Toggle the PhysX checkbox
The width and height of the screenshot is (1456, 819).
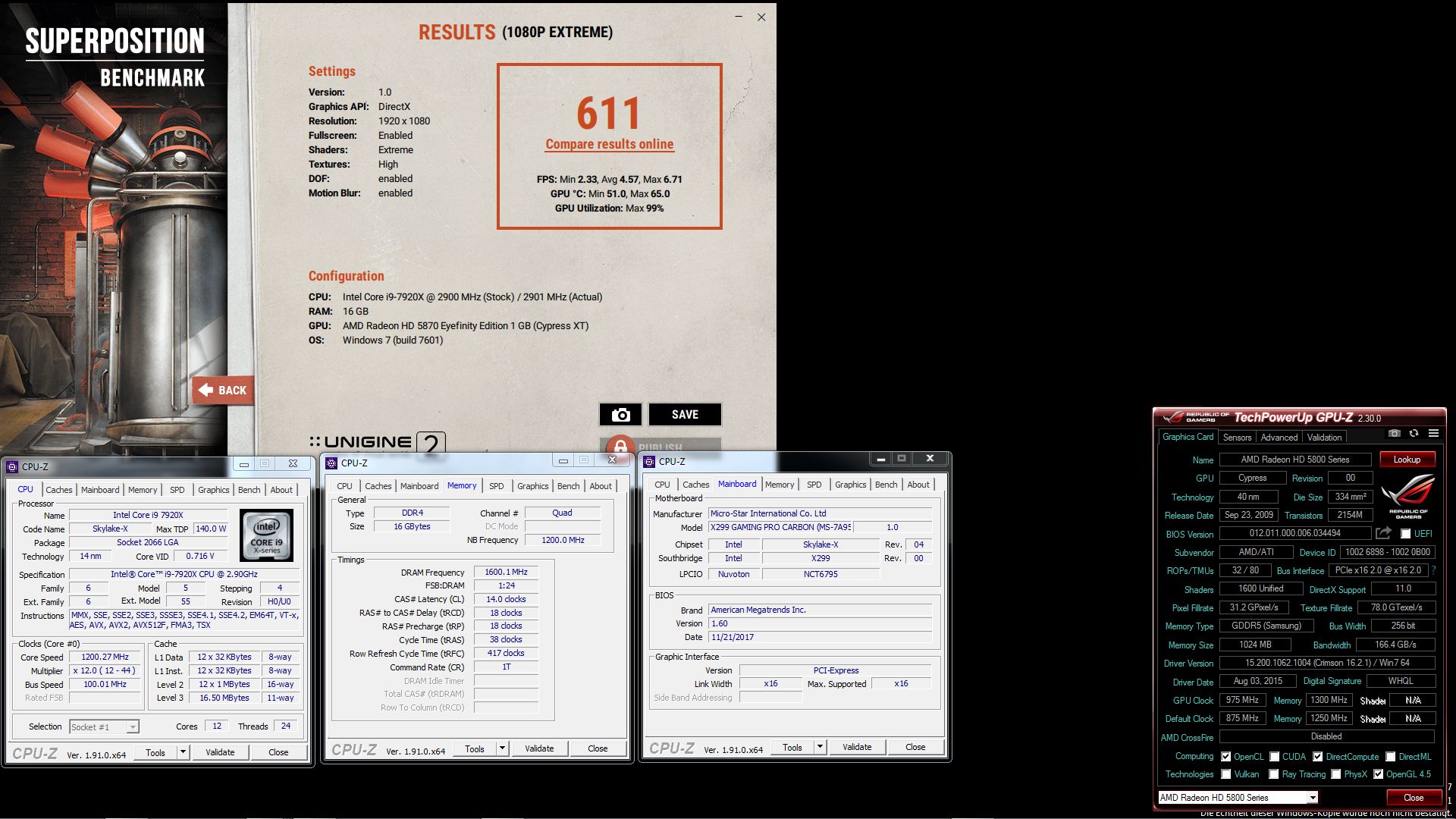1335,774
